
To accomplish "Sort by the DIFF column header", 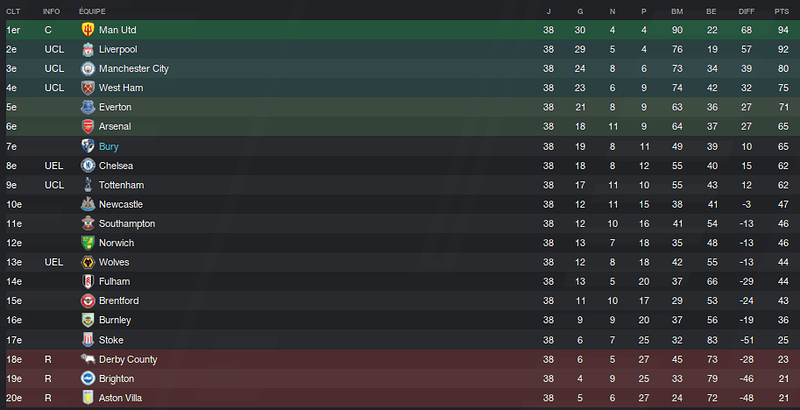I will [746, 11].
